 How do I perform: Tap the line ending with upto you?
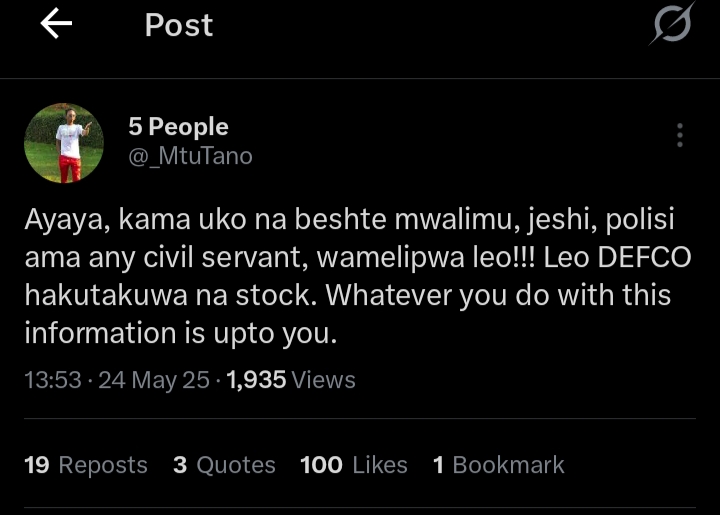coord(181,334)
